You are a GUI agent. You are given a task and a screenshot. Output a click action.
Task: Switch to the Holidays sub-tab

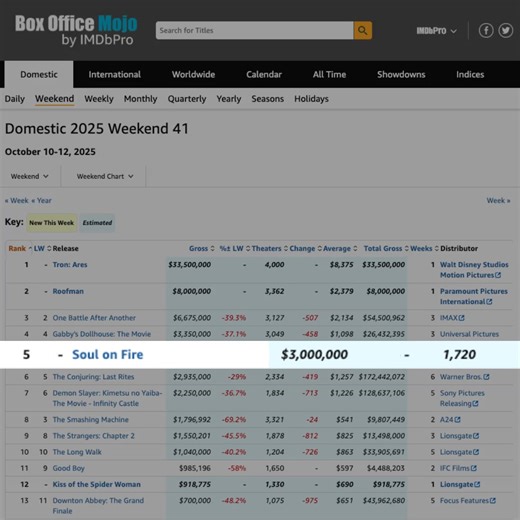[x=311, y=99]
